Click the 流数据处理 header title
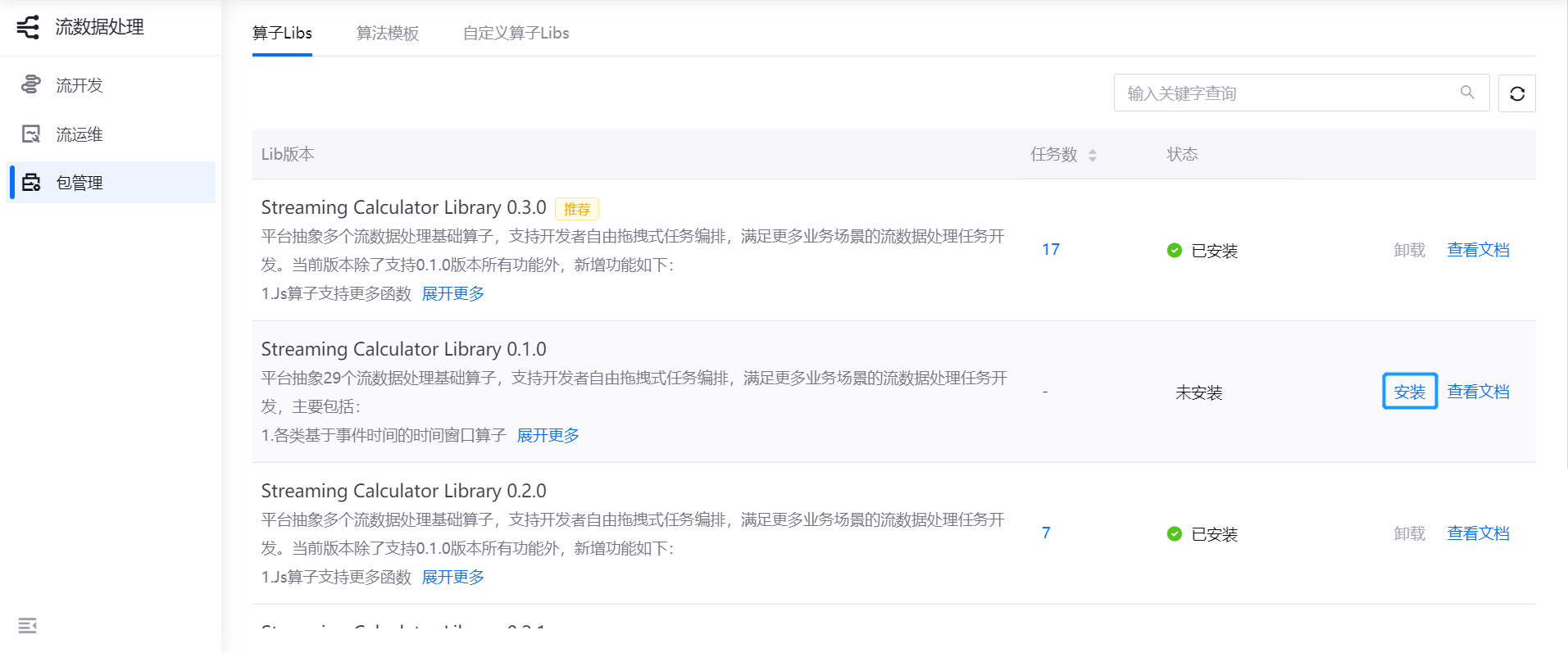The width and height of the screenshot is (1568, 653). pos(100,27)
